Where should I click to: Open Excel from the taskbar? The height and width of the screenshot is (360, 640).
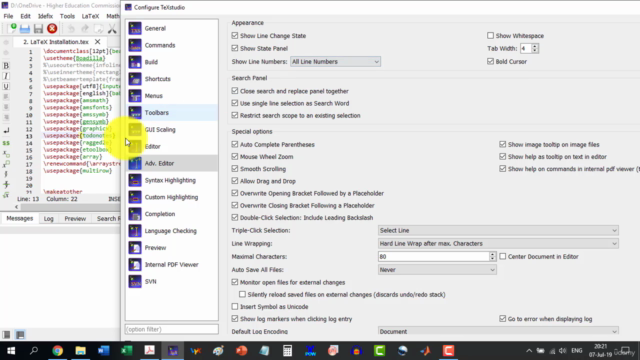coord(127,351)
